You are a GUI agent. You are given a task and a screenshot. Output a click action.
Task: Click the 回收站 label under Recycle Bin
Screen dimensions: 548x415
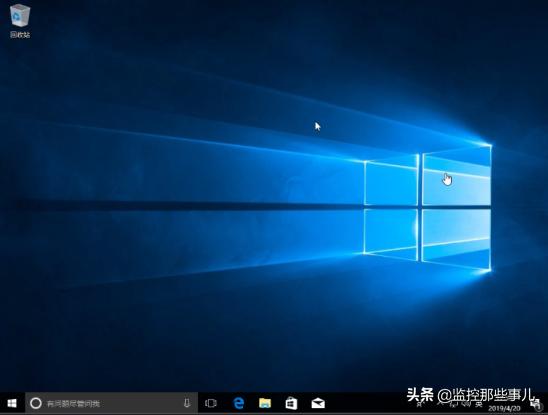coord(20,35)
